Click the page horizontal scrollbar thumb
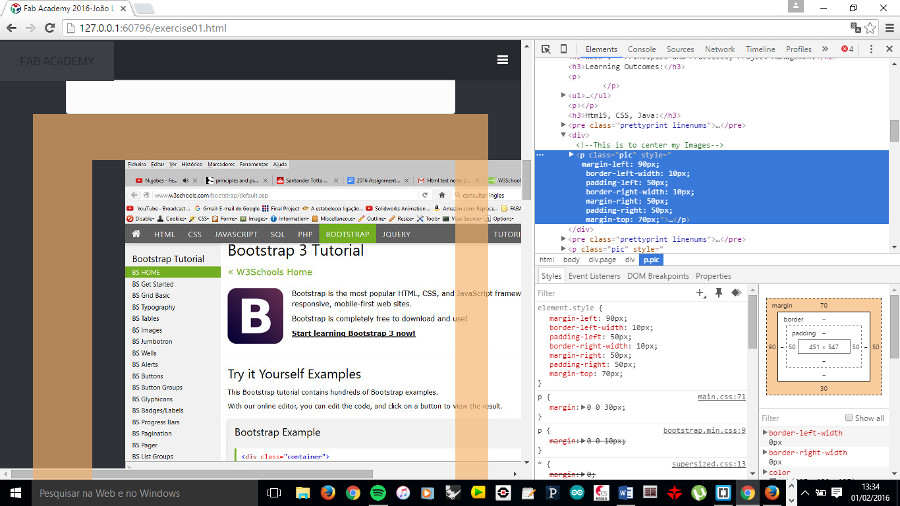 click(x=192, y=474)
